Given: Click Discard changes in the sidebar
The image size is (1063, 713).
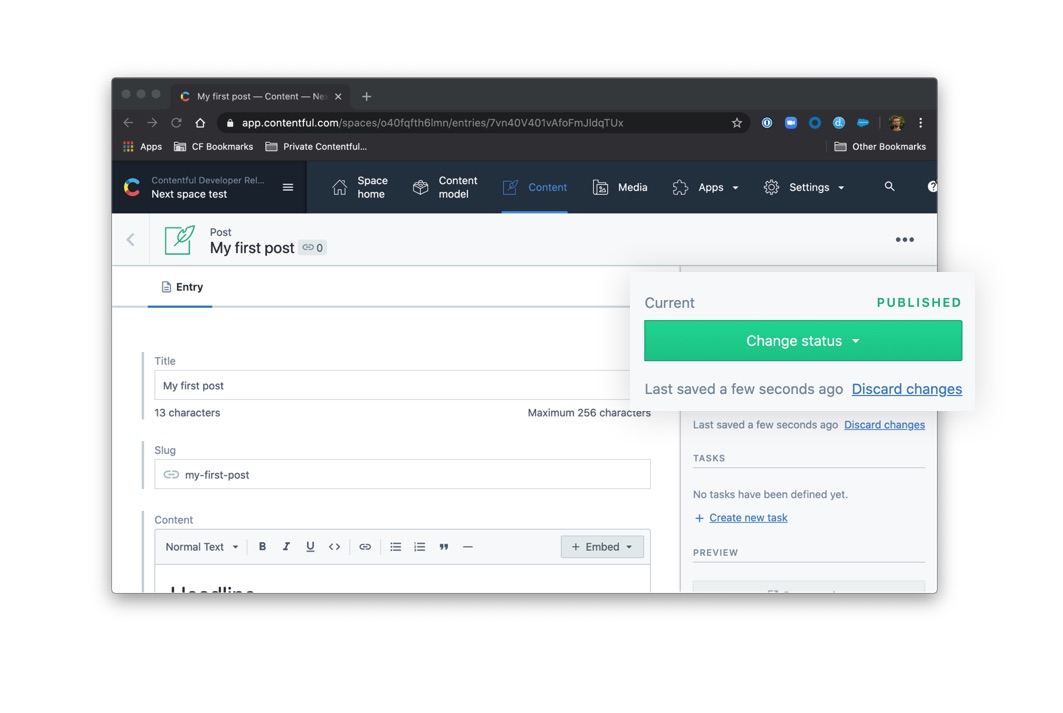Looking at the screenshot, I should click(884, 424).
